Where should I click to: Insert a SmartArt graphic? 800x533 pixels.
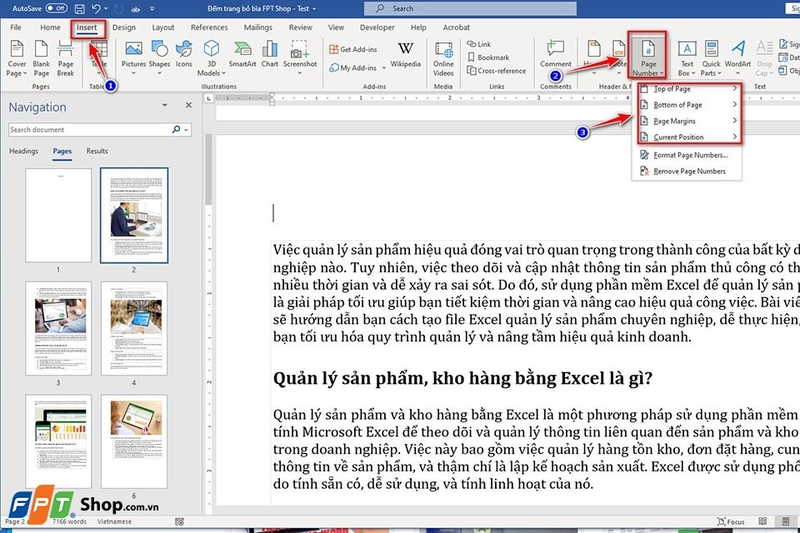tap(242, 55)
